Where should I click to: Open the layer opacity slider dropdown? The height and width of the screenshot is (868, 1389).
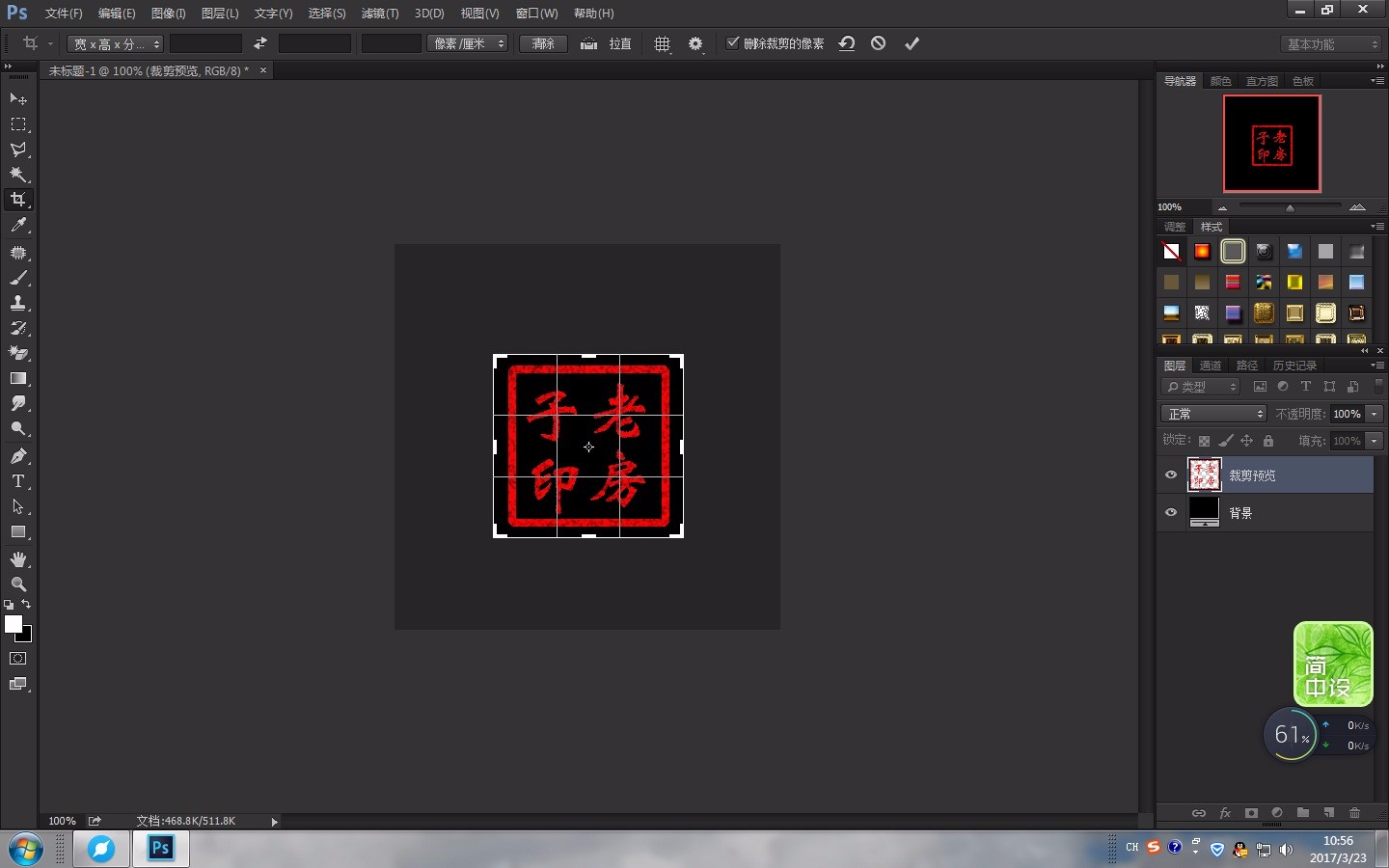pos(1375,414)
